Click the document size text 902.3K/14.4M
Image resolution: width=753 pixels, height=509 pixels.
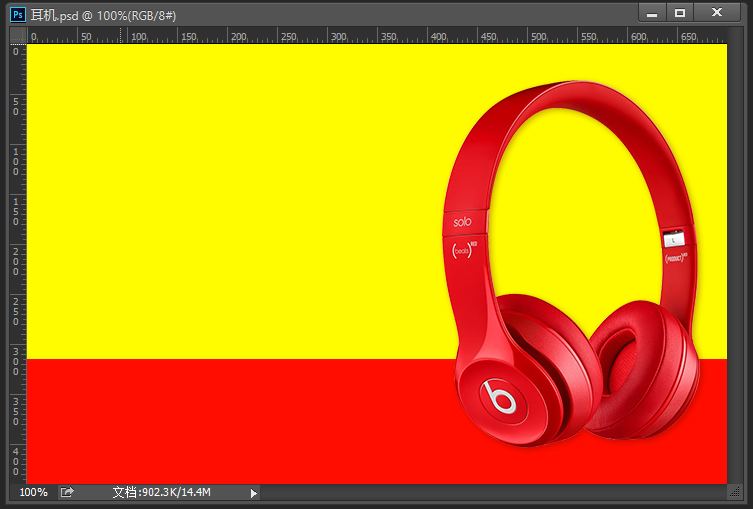pos(161,492)
